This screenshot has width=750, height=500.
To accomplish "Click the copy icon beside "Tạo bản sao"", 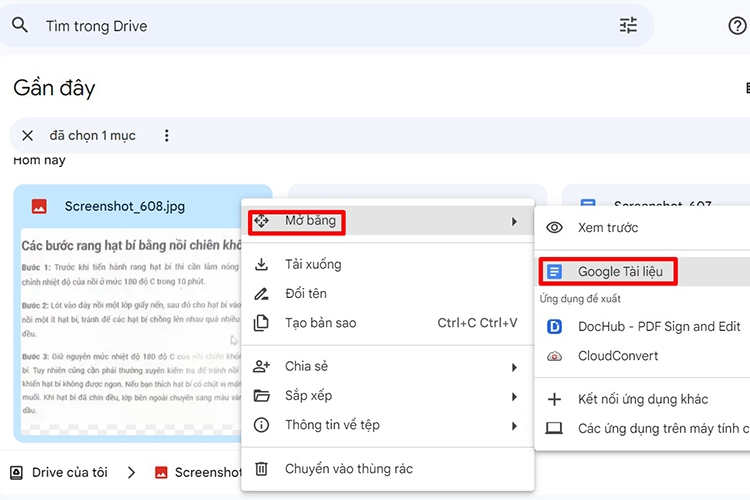I will pos(261,323).
